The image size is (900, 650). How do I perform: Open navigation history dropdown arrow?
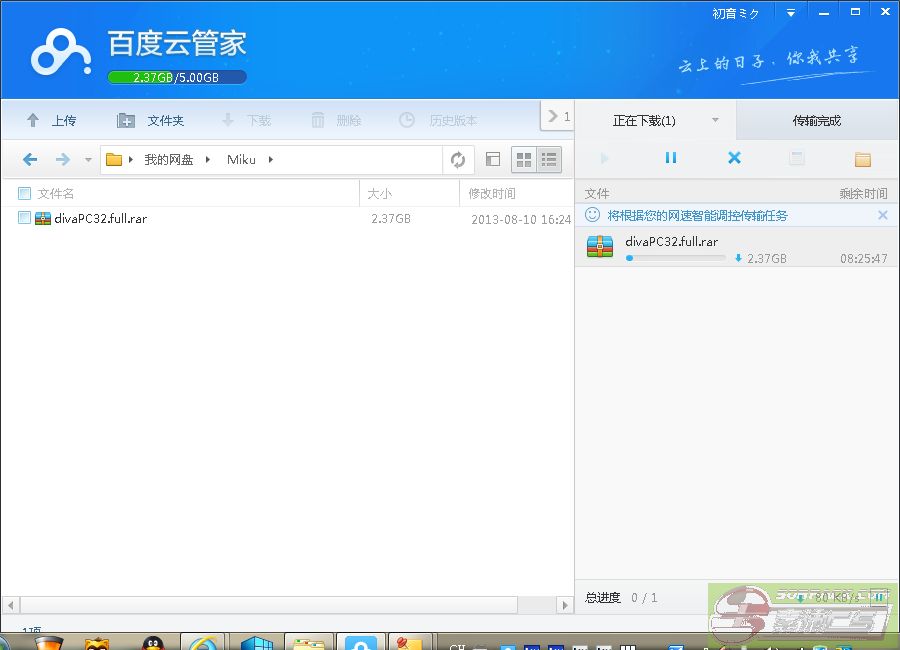88,160
